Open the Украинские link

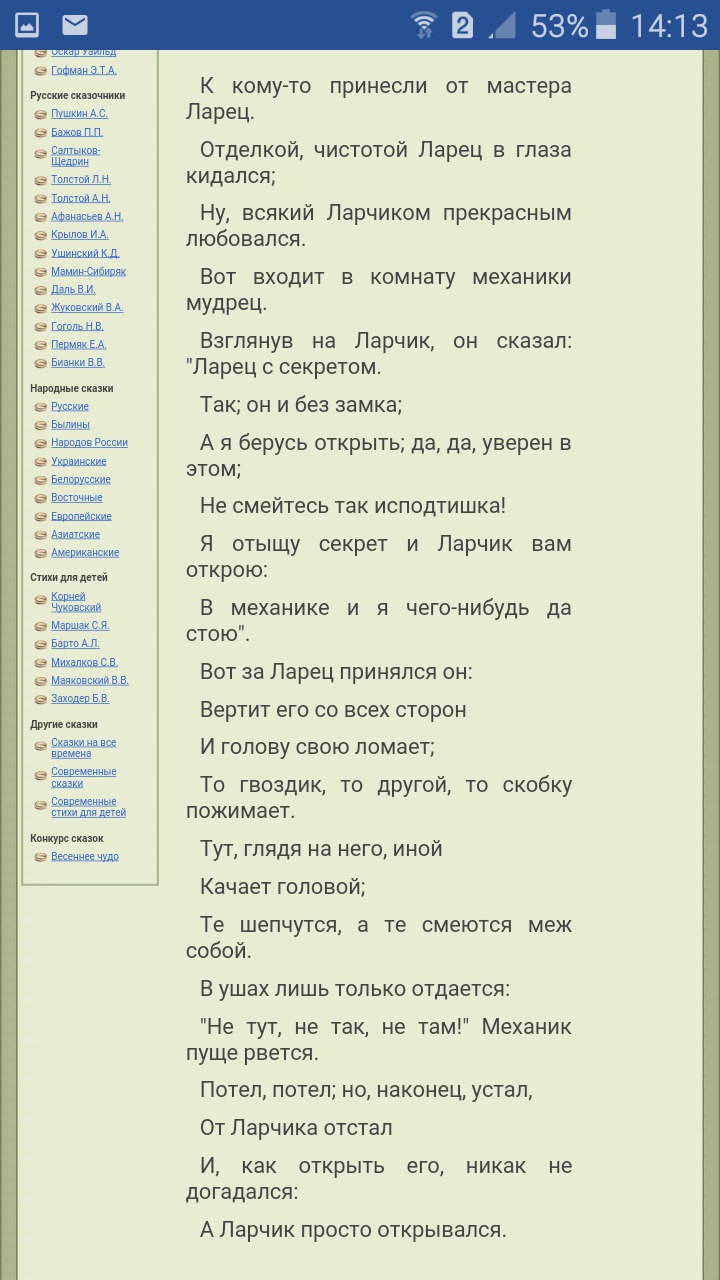point(78,461)
